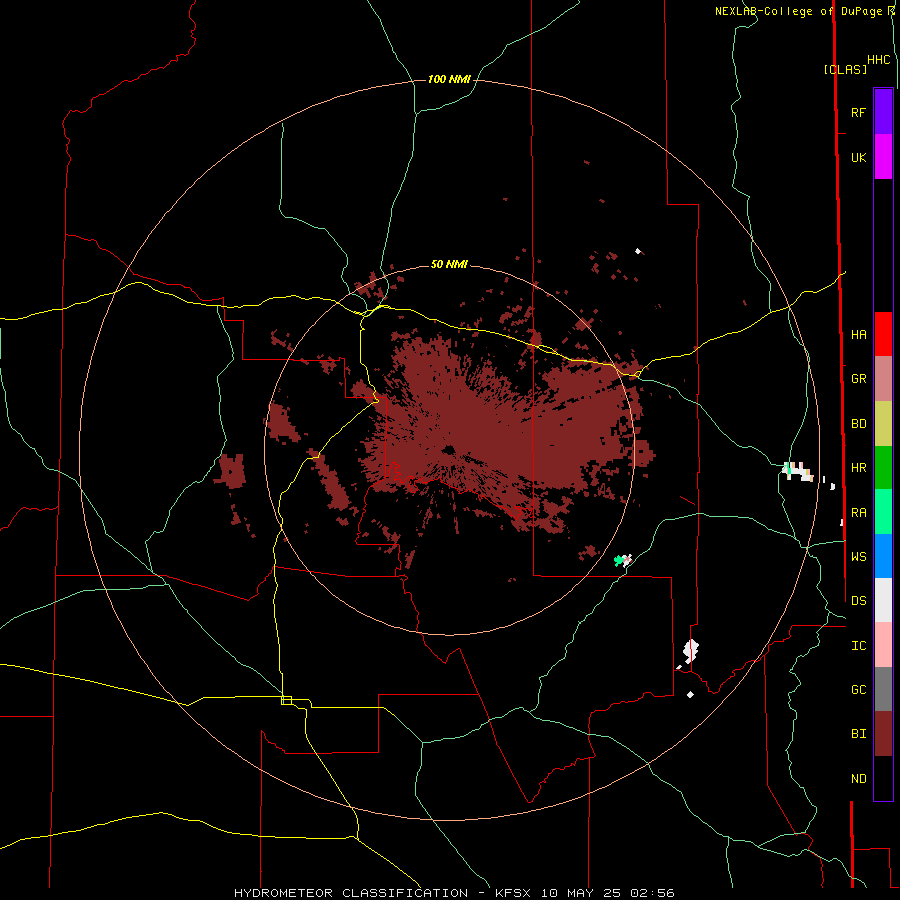Click the GC legend label

[x=858, y=690]
